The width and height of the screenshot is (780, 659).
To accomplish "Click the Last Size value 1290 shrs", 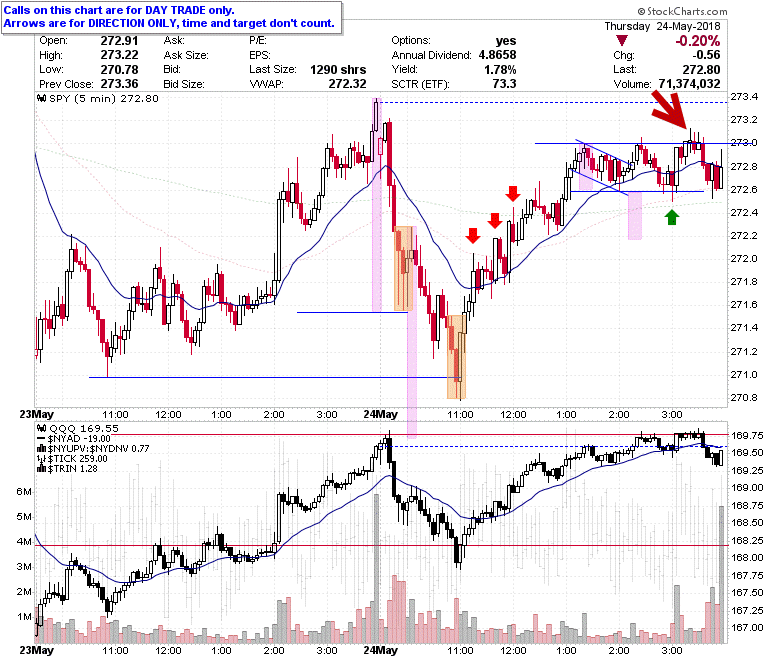I will [338, 70].
